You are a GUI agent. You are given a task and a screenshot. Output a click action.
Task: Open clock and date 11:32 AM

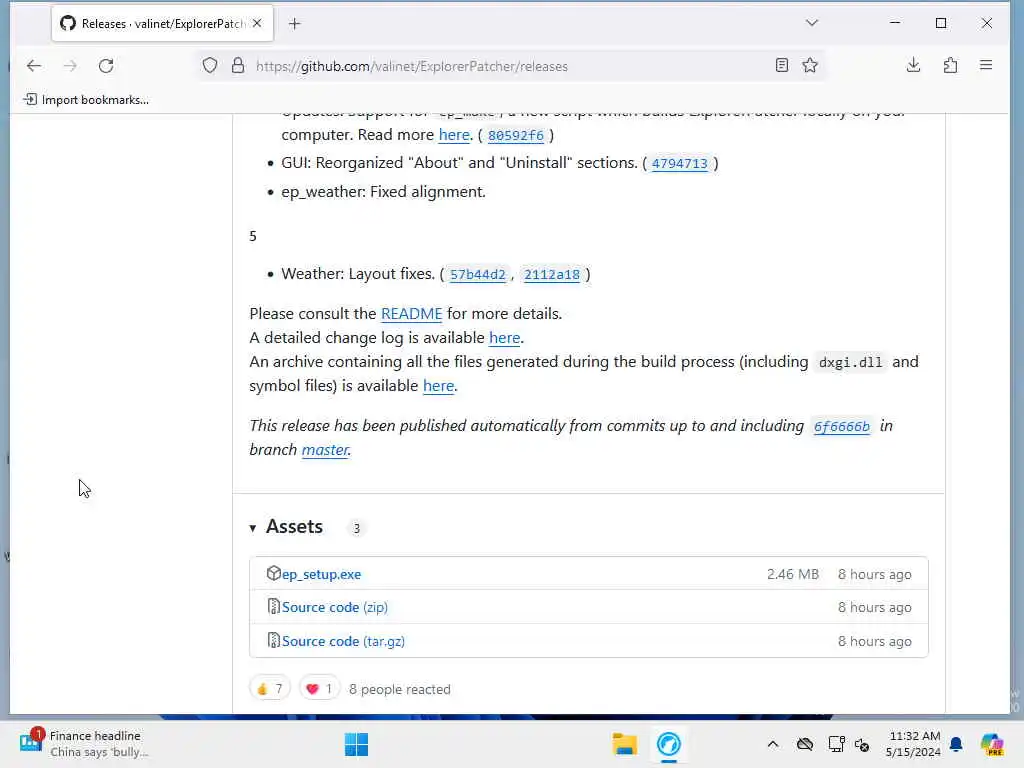click(x=913, y=744)
